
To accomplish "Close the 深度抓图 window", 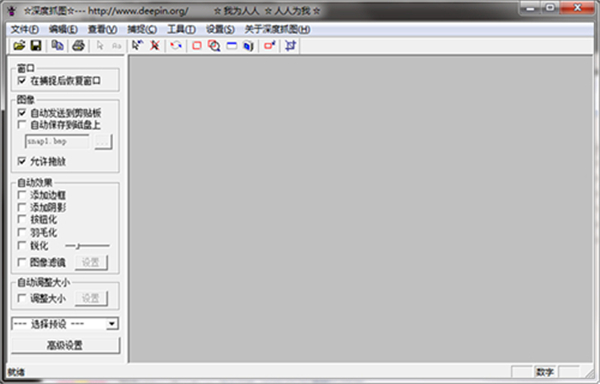I will 578,8.
